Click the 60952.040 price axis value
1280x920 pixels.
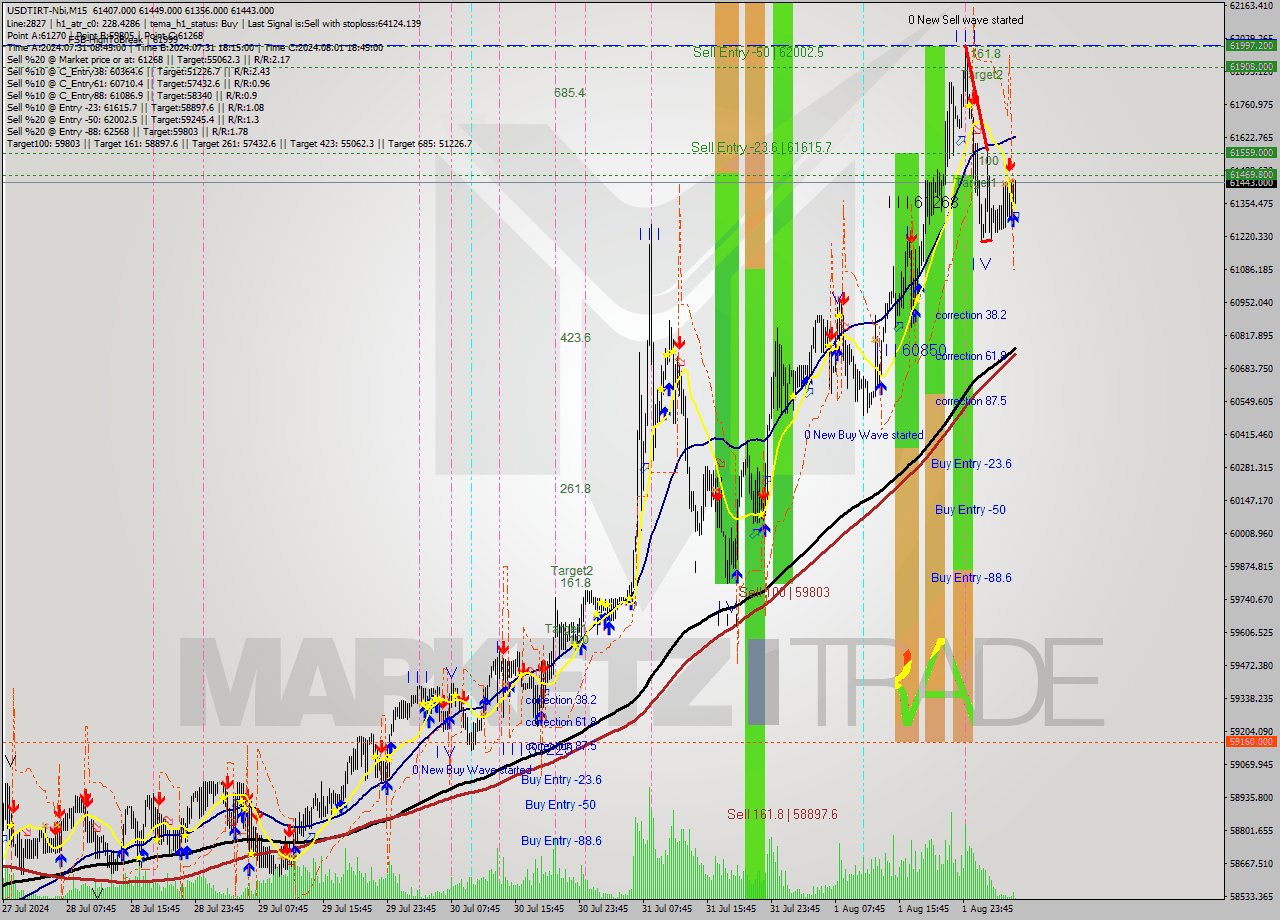point(1251,302)
